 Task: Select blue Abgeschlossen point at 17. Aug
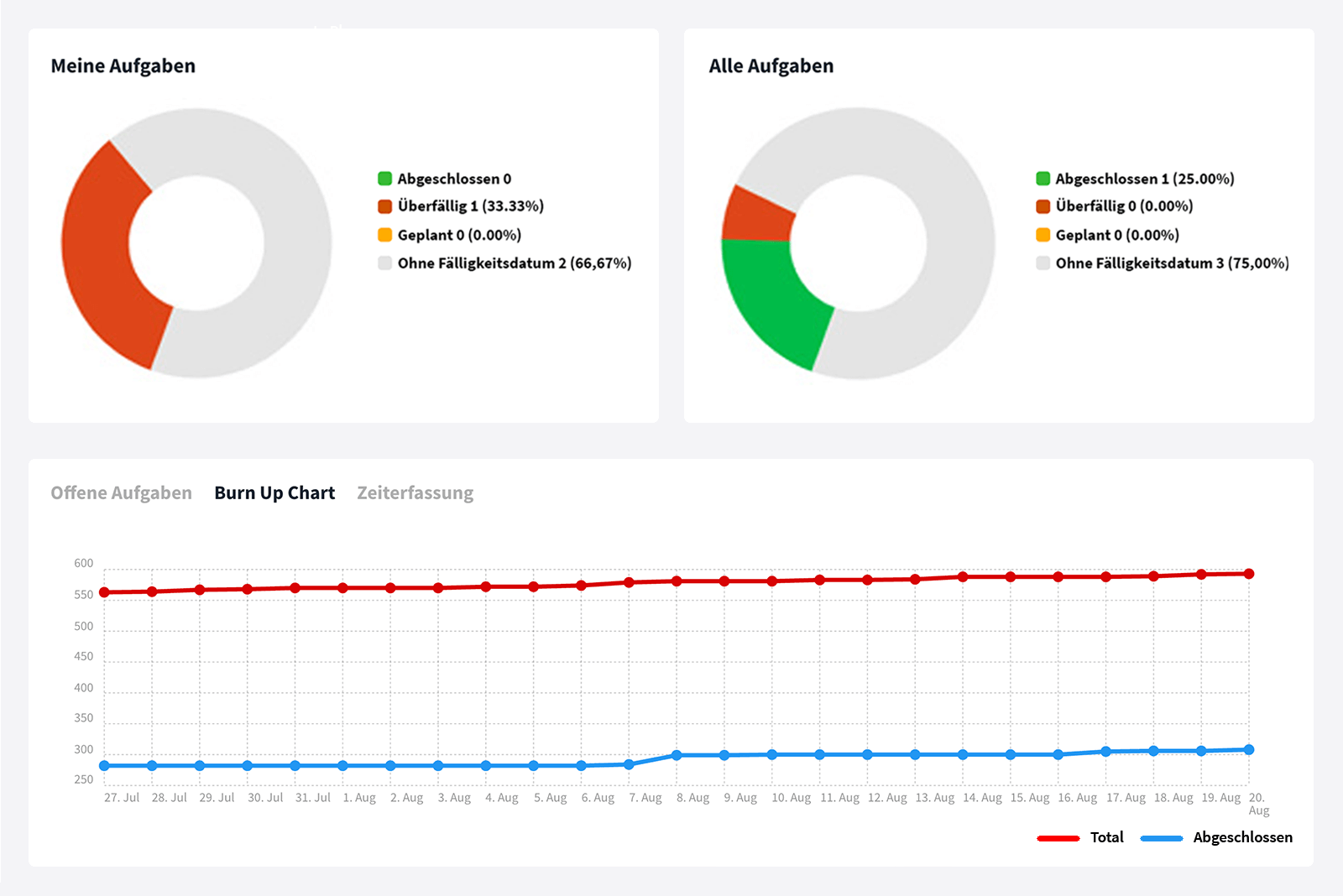[1106, 752]
